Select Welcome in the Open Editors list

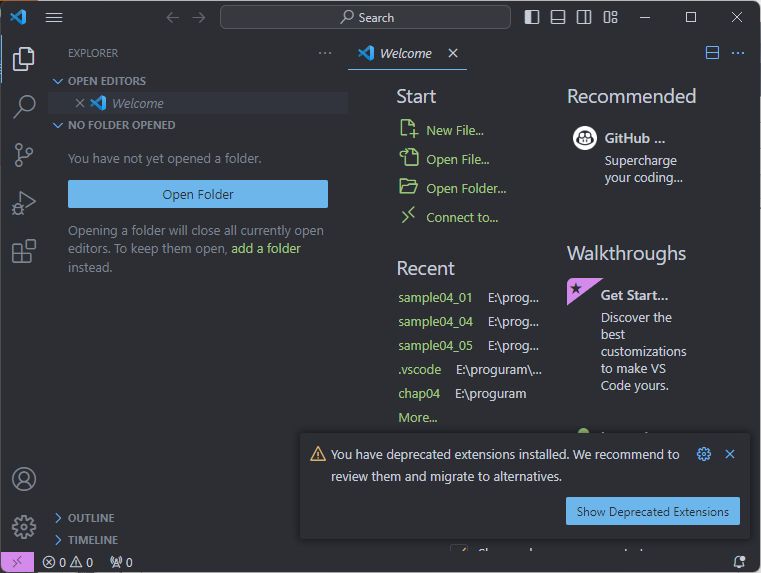pos(198,103)
